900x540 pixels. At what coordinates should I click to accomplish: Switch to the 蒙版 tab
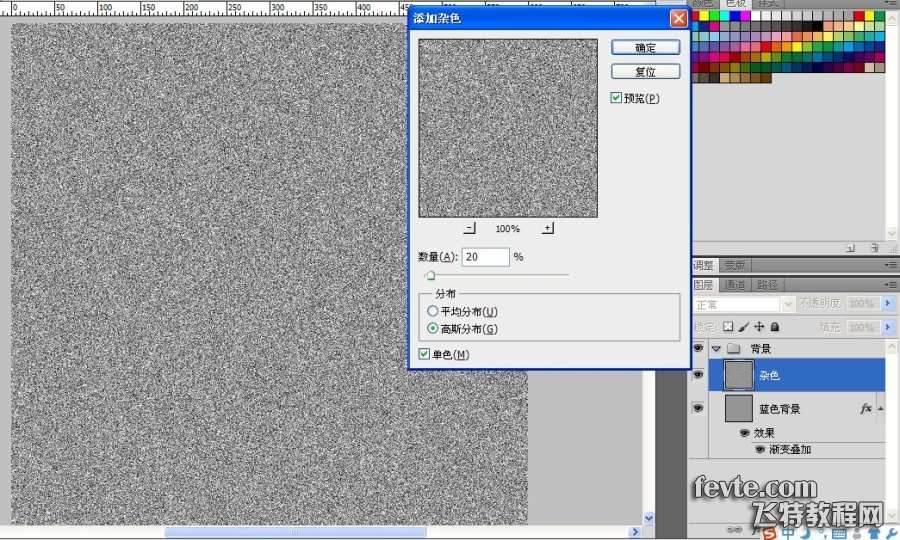(x=735, y=265)
